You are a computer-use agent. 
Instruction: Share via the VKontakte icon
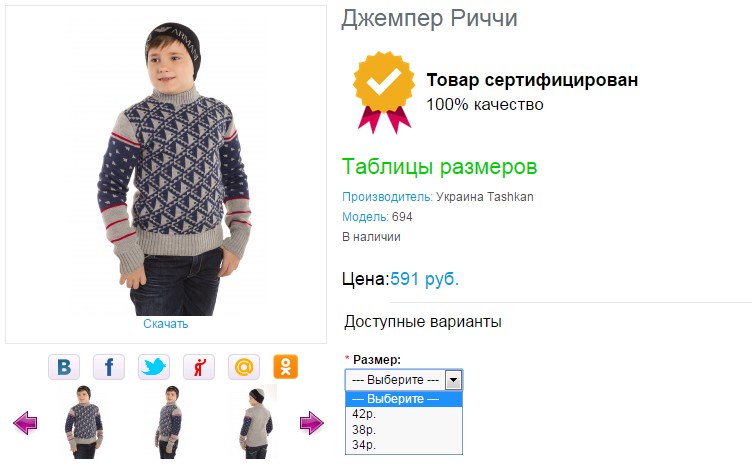tap(64, 367)
